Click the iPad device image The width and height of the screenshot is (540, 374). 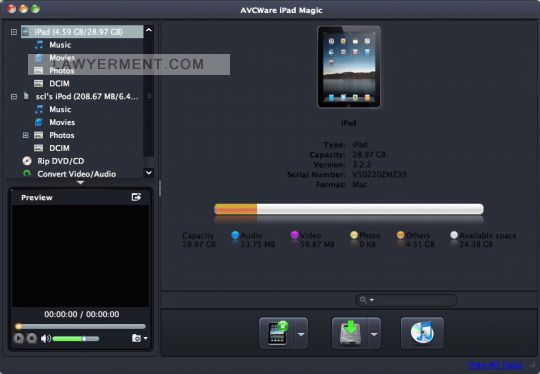point(349,67)
